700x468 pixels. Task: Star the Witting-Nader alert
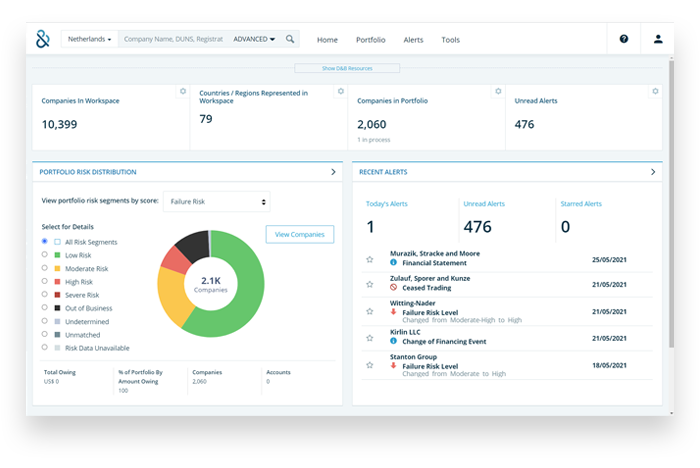pyautogui.click(x=370, y=311)
